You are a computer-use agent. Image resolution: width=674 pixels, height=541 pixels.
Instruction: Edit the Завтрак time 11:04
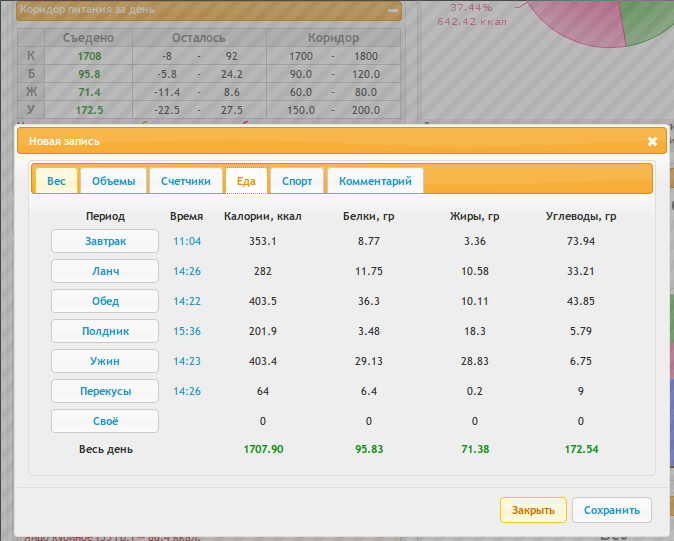187,241
